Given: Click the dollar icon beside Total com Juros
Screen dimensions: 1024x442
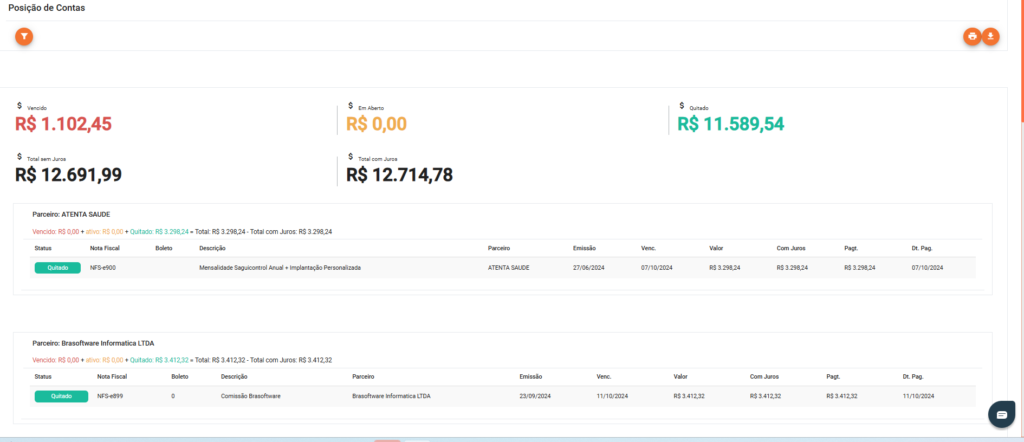Looking at the screenshot, I should pos(350,156).
